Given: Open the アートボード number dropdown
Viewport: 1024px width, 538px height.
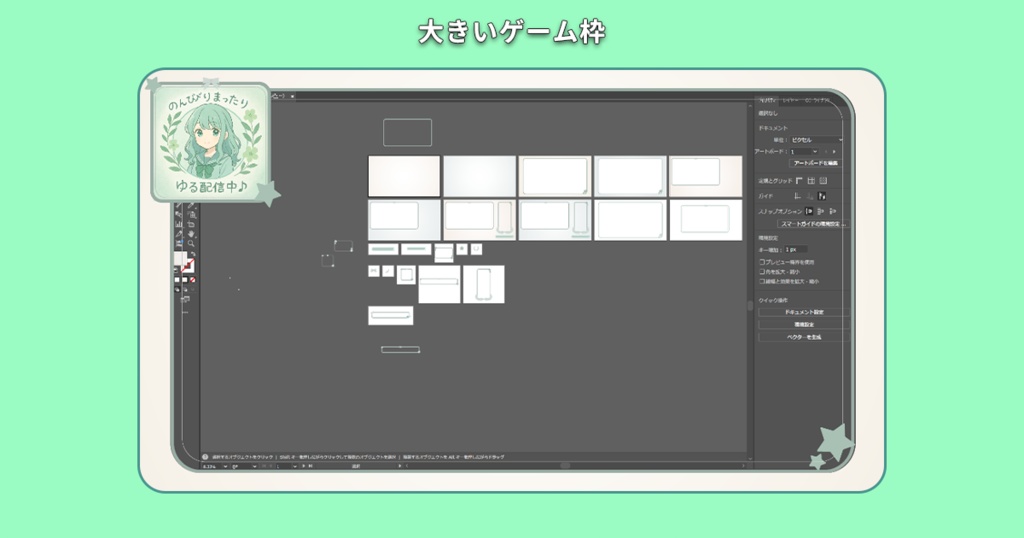Looking at the screenshot, I should click(x=814, y=151).
